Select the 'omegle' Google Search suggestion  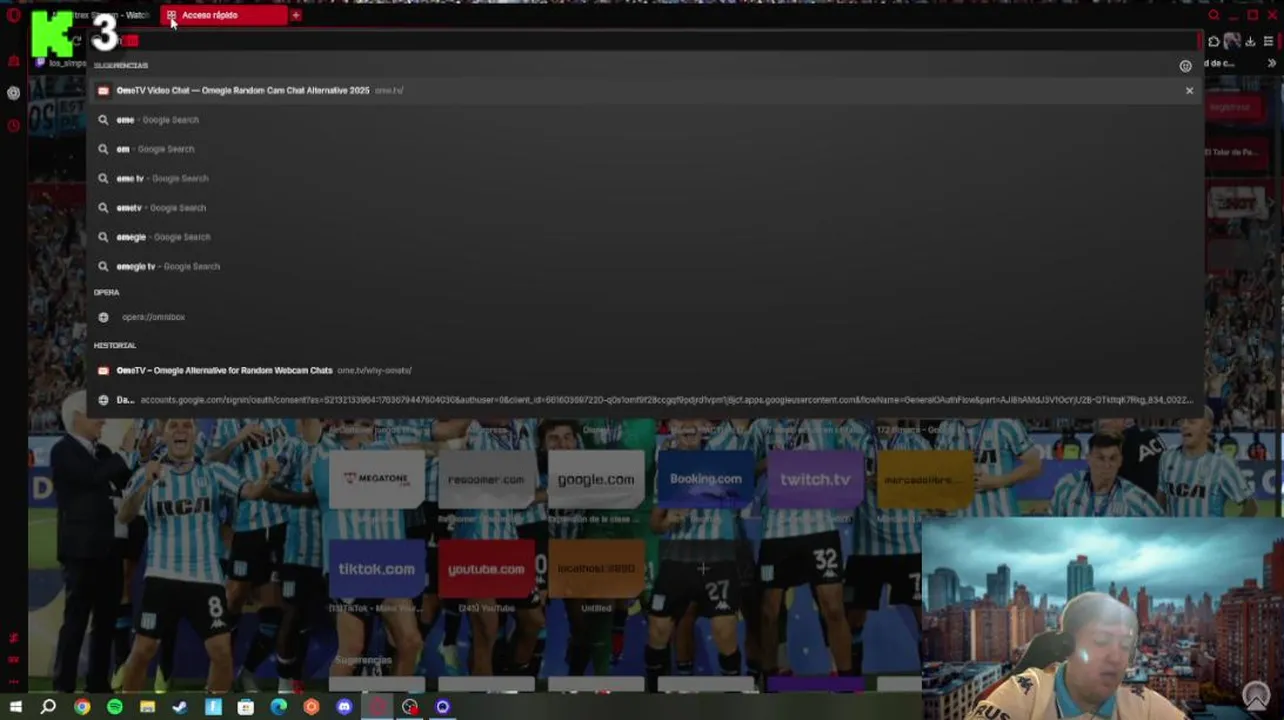pos(645,237)
